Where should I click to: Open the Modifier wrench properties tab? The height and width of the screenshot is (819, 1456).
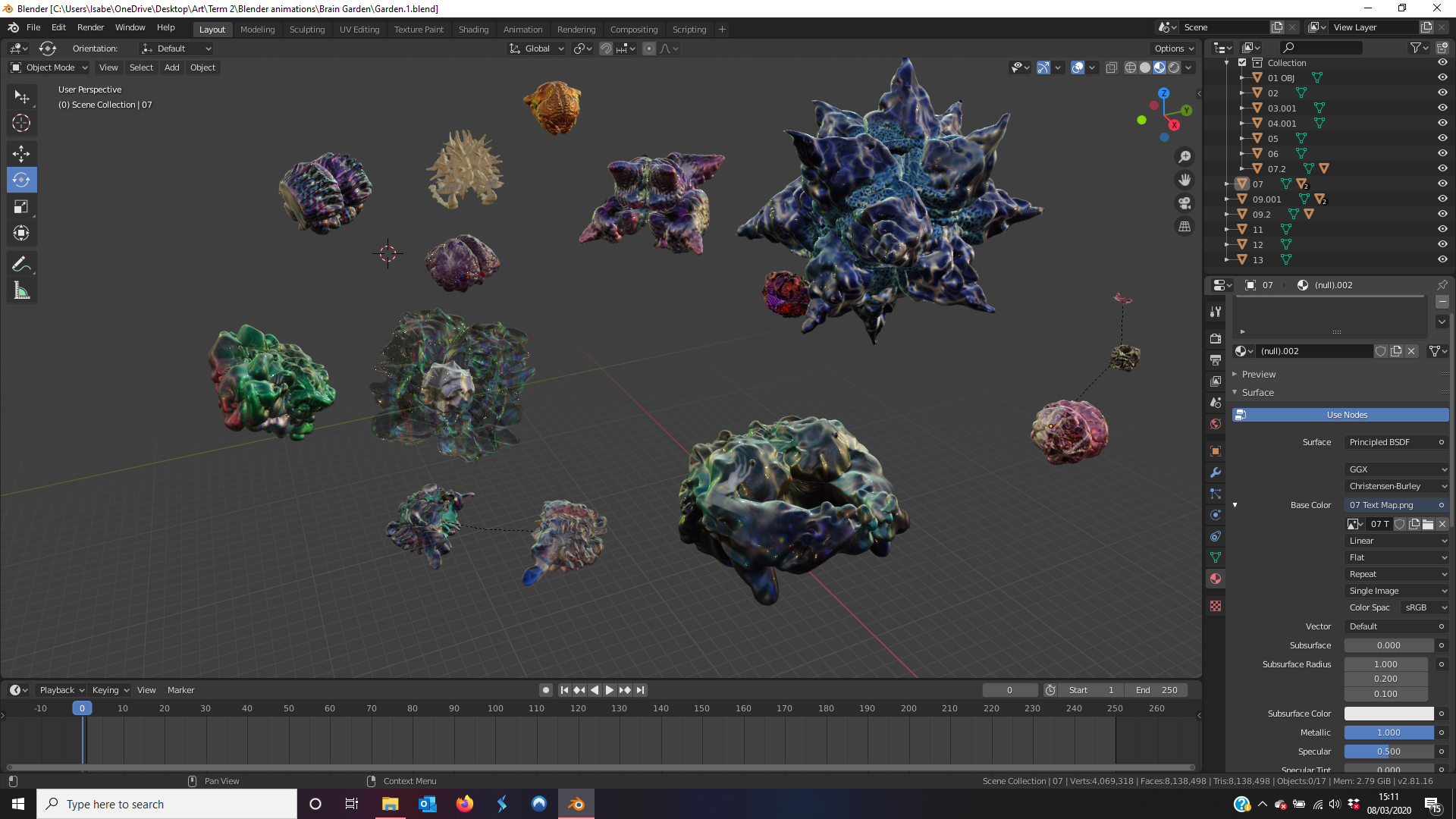[1216, 472]
